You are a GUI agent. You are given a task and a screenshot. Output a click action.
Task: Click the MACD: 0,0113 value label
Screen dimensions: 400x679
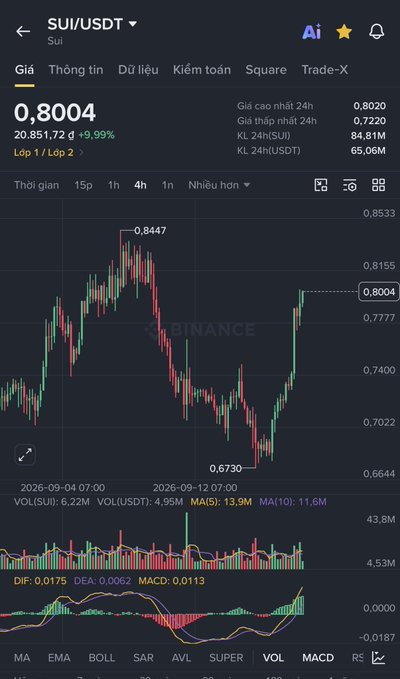[171, 581]
